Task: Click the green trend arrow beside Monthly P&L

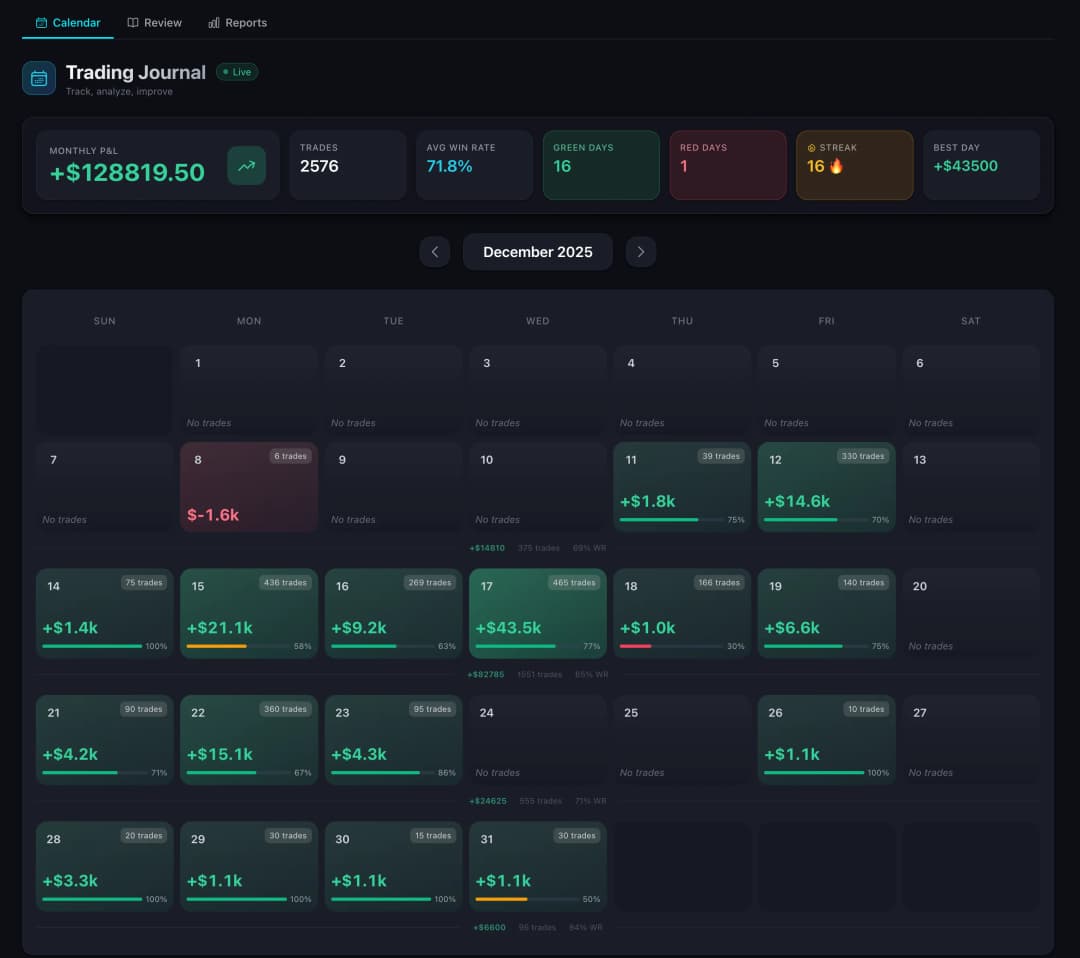Action: click(x=247, y=166)
